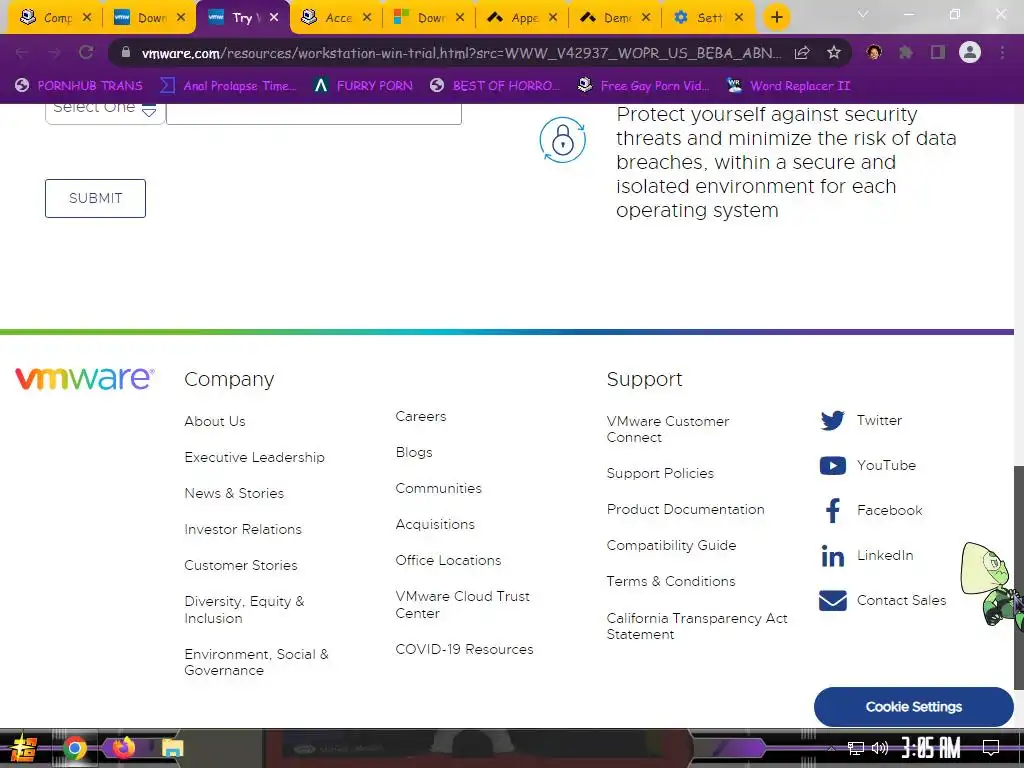Open the Product Documentation link
1024x768 pixels.
[686, 509]
